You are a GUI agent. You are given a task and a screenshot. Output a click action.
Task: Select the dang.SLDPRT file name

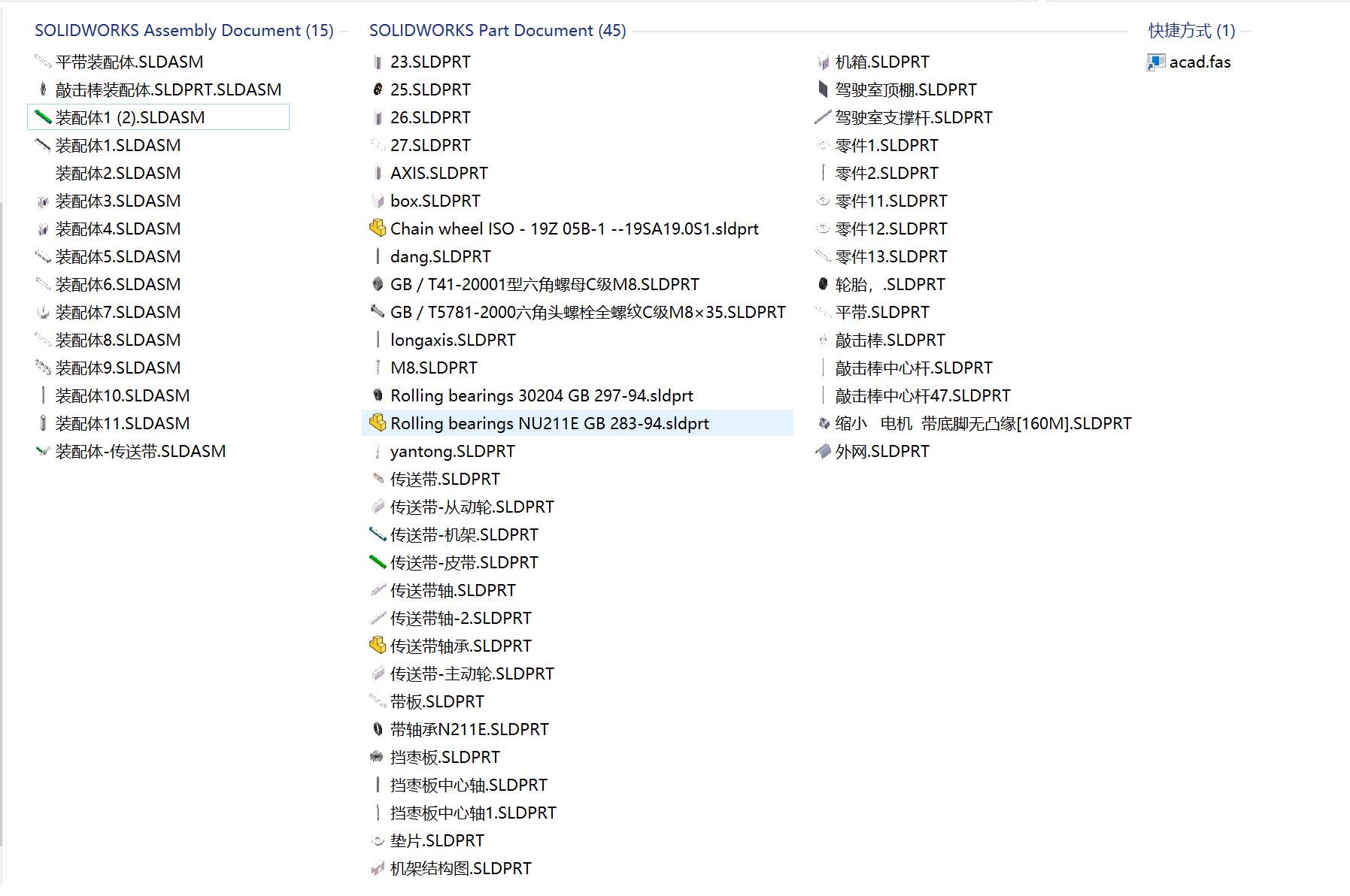(x=441, y=256)
